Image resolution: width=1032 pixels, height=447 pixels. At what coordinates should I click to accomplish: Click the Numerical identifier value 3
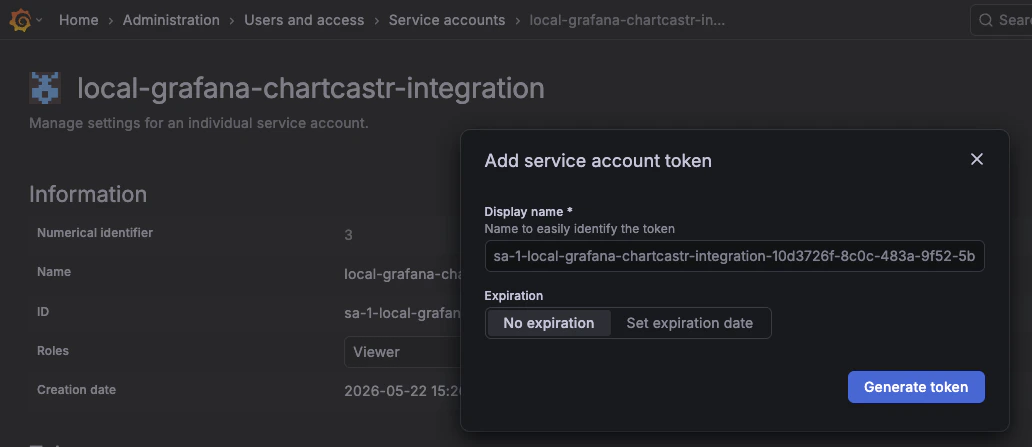click(x=348, y=234)
